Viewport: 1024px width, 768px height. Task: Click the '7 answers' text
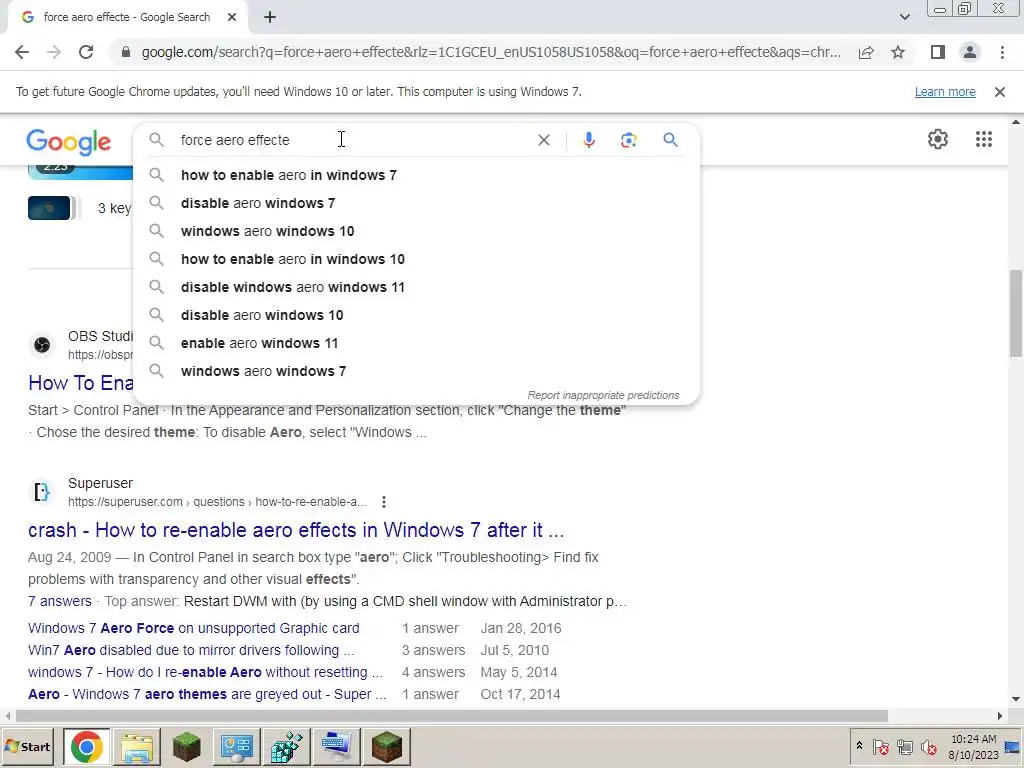[59, 601]
